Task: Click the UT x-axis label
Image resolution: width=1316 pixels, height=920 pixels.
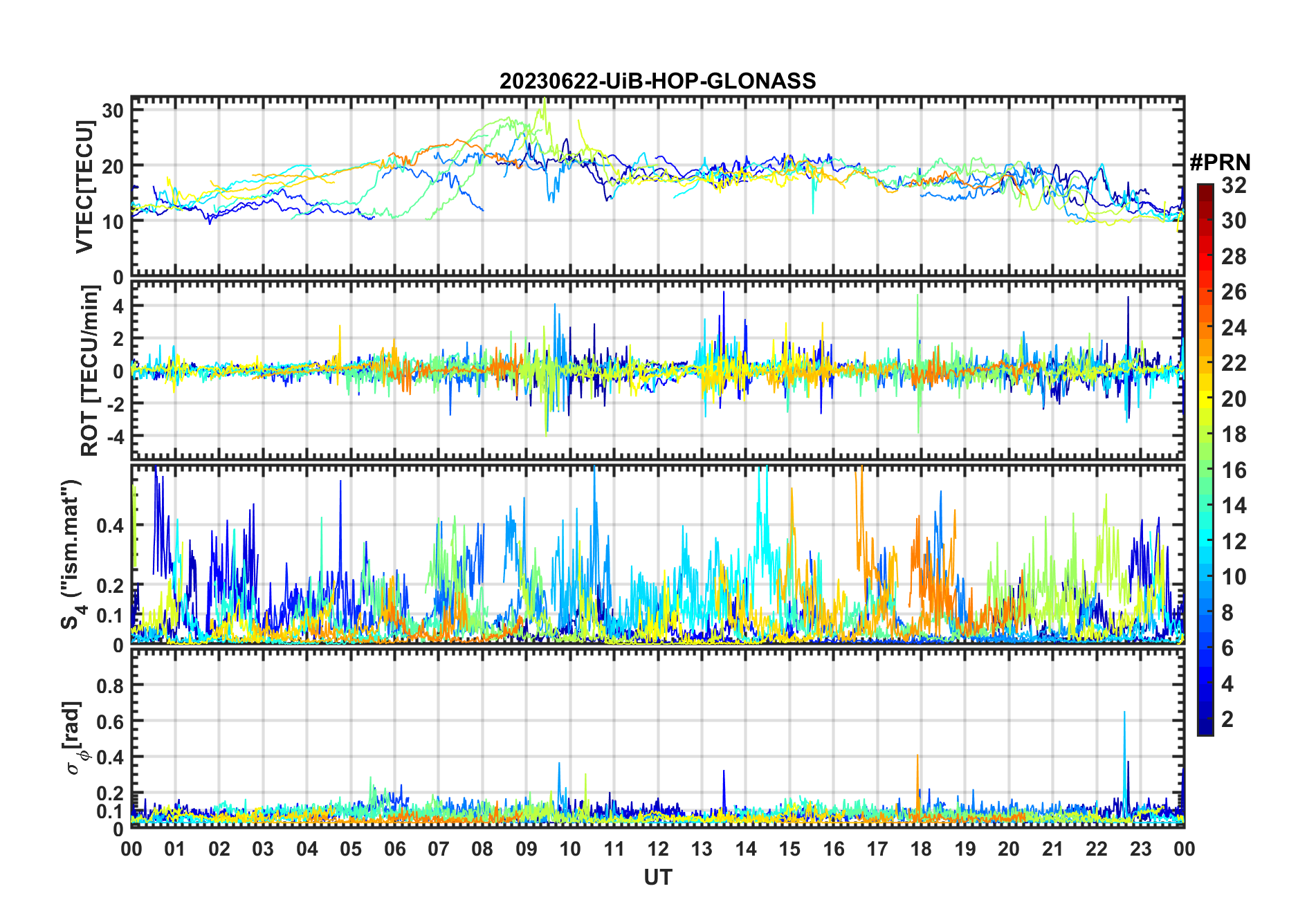Action: (657, 877)
